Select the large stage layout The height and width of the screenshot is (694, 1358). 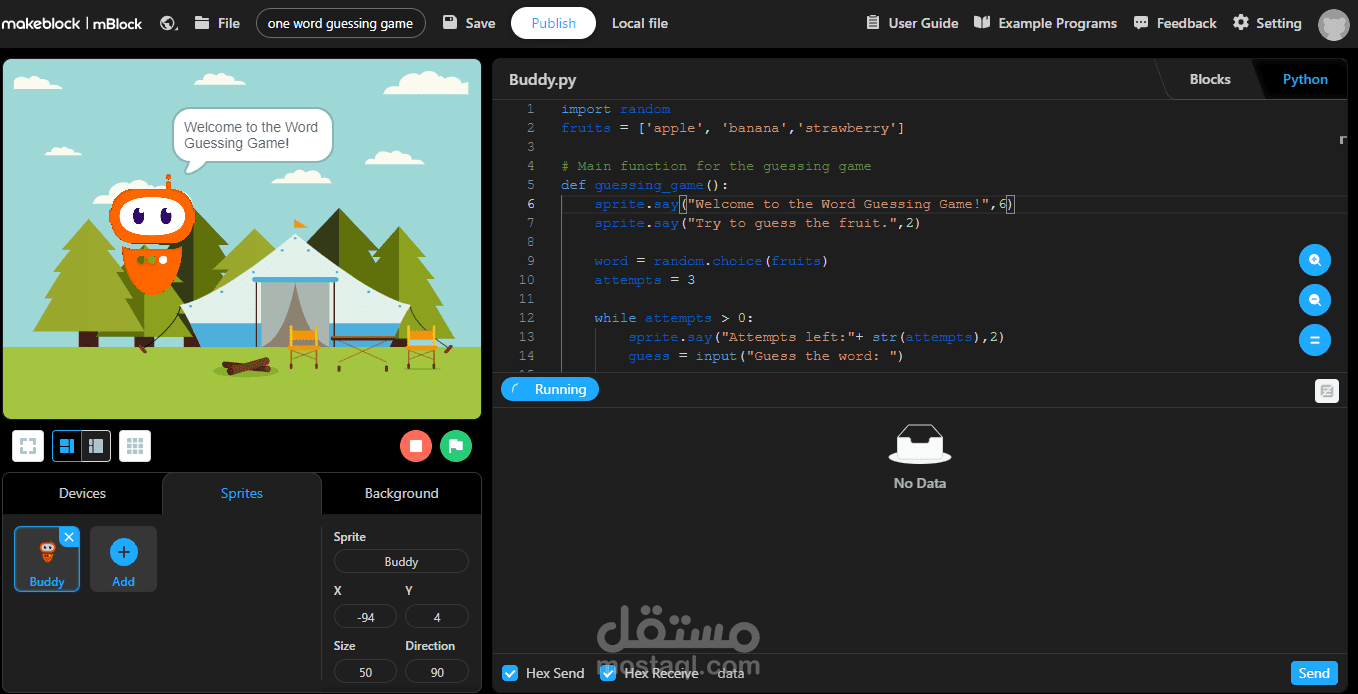click(x=67, y=446)
